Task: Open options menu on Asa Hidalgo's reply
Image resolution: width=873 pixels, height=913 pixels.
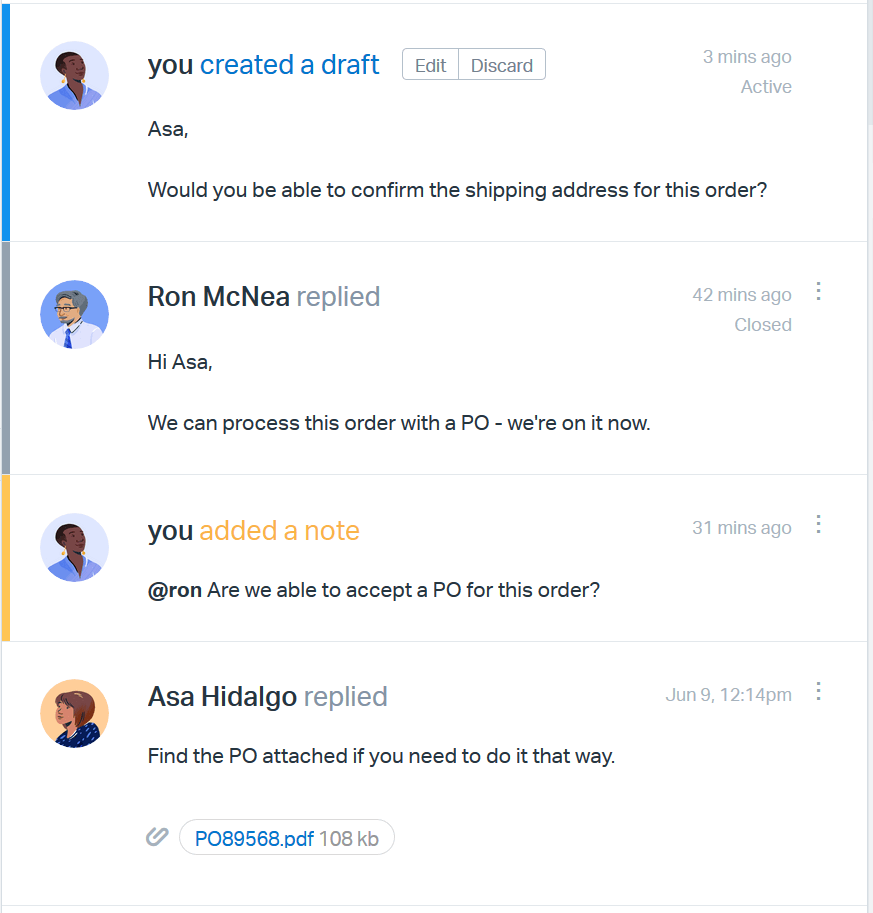Action: pos(819,691)
